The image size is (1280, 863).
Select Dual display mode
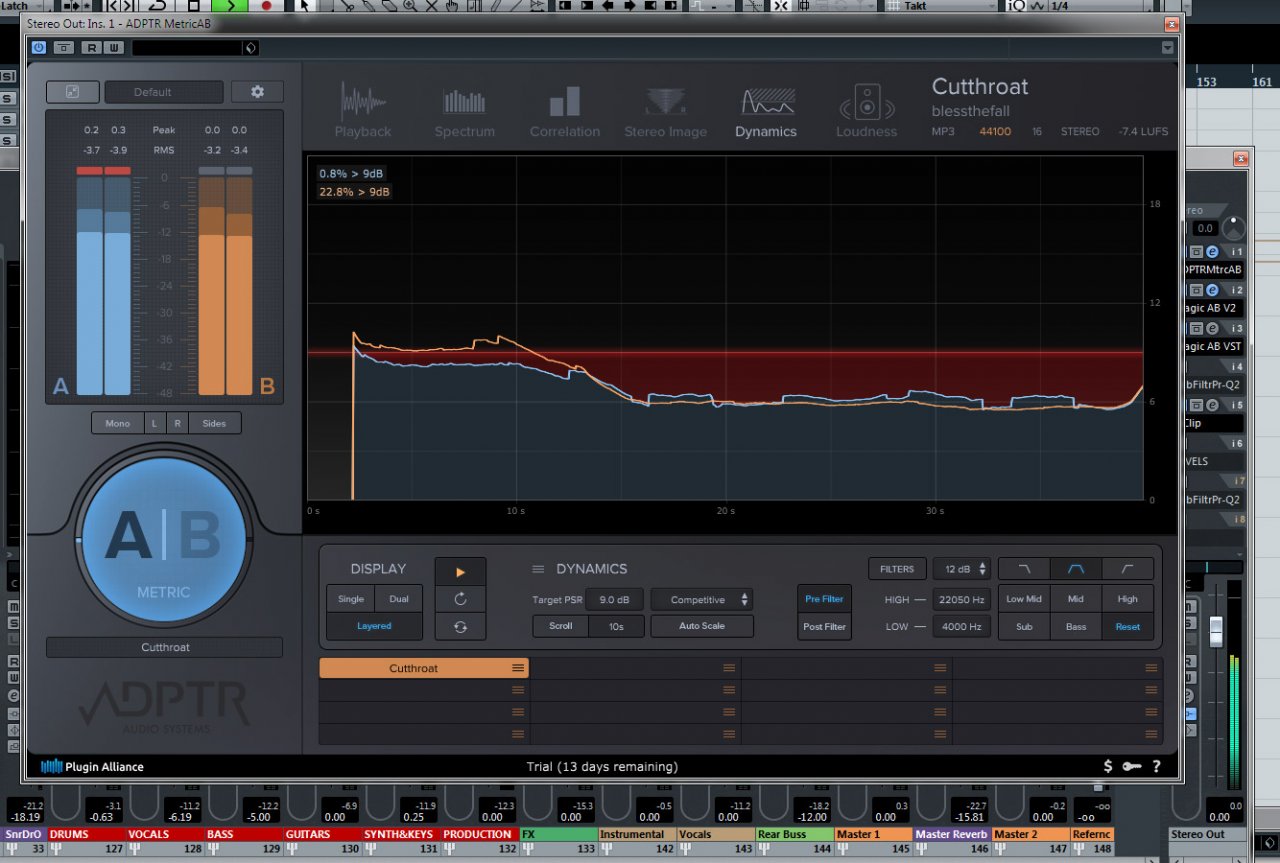[398, 599]
